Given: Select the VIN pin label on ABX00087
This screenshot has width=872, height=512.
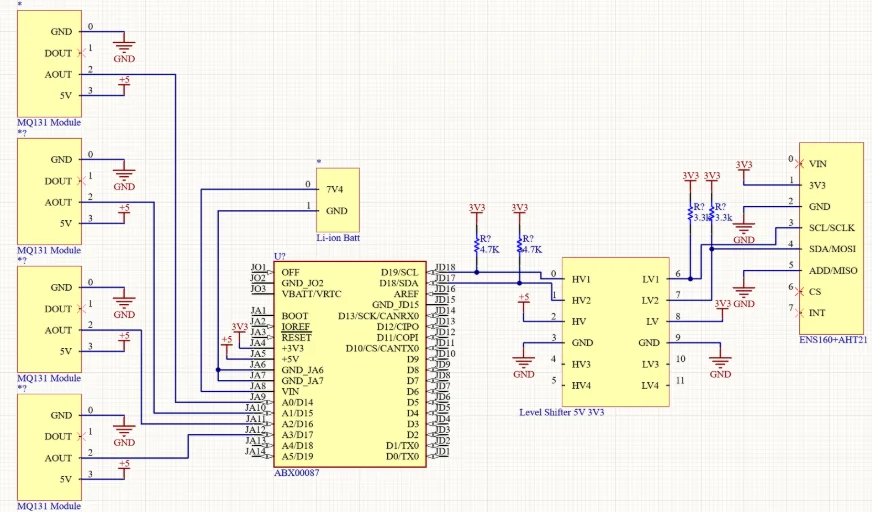Looking at the screenshot, I should coord(290,391).
